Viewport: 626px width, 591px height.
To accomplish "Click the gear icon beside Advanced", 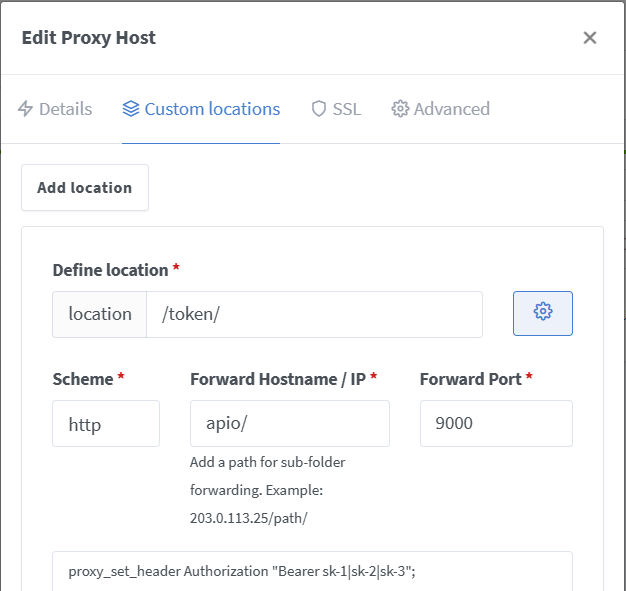I will pyautogui.click(x=400, y=109).
